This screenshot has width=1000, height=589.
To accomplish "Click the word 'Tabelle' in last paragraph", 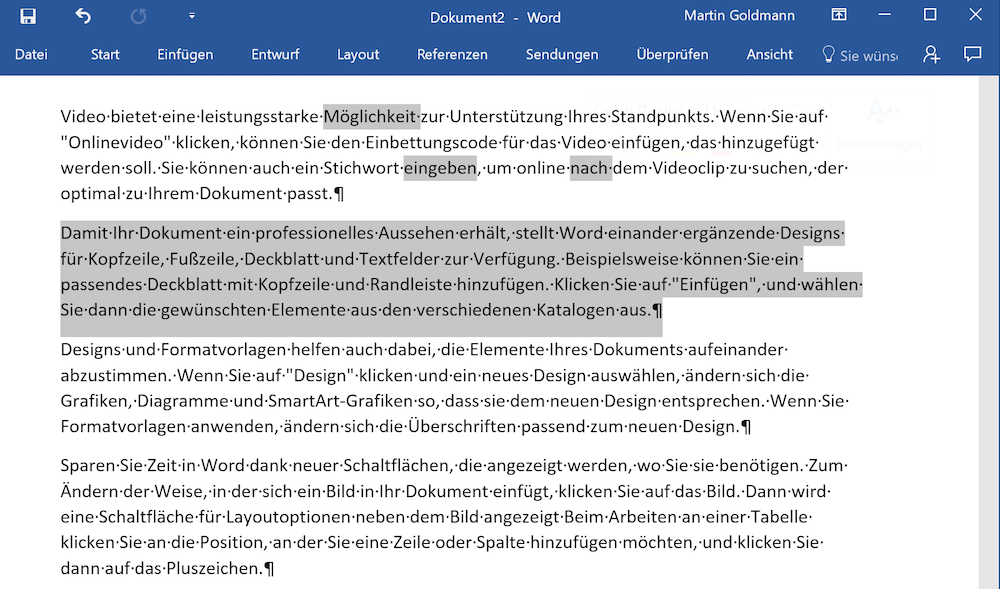I will pyautogui.click(x=780, y=517).
